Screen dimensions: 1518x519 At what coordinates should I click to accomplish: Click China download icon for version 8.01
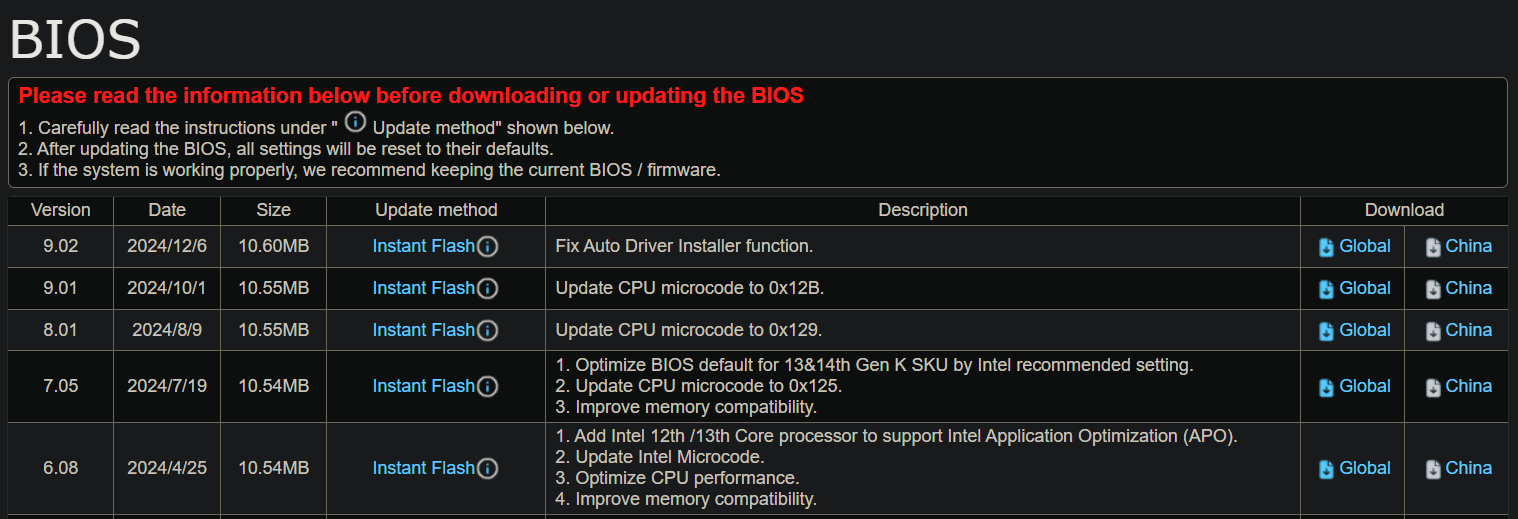[x=1433, y=332]
